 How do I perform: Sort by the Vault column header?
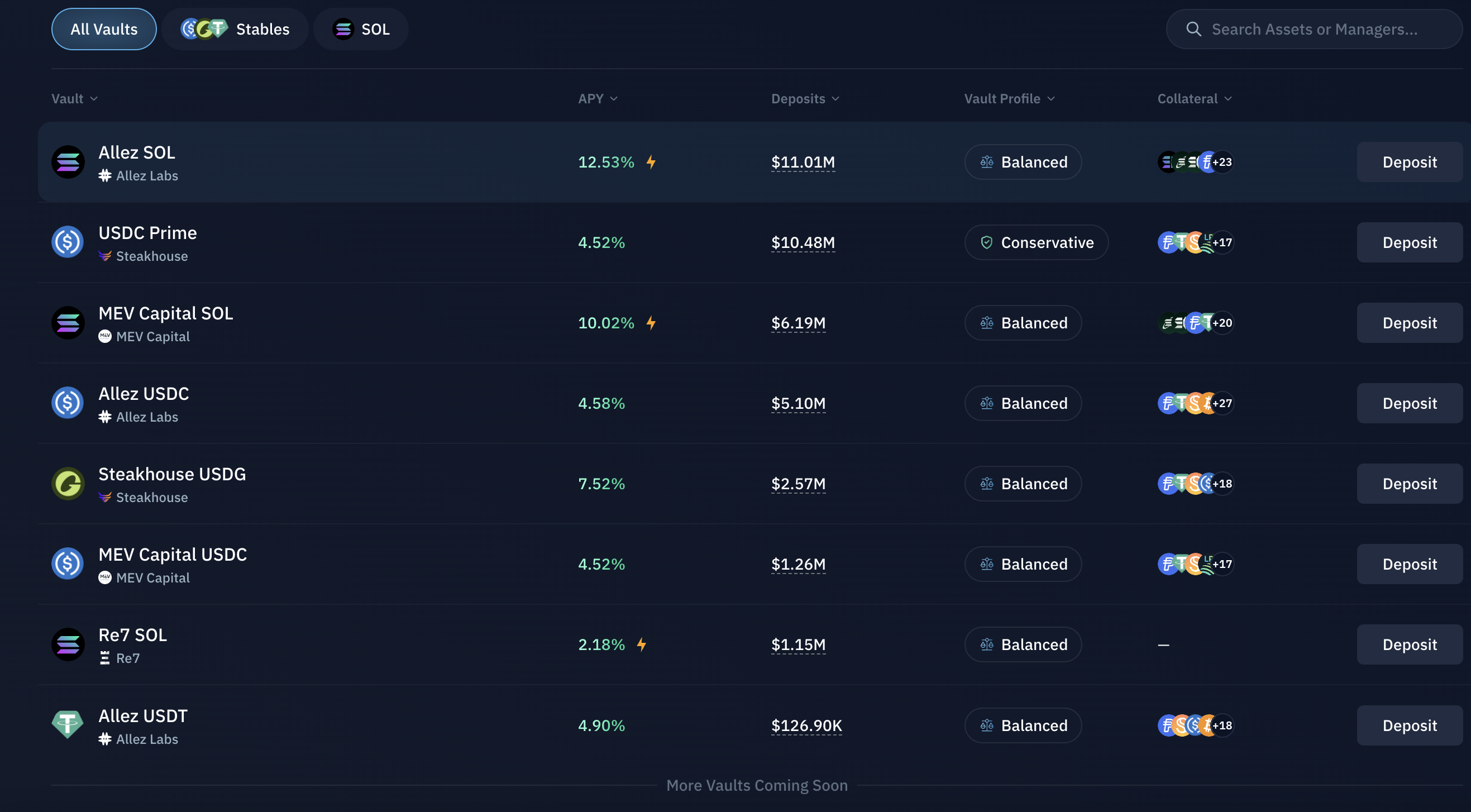click(74, 99)
